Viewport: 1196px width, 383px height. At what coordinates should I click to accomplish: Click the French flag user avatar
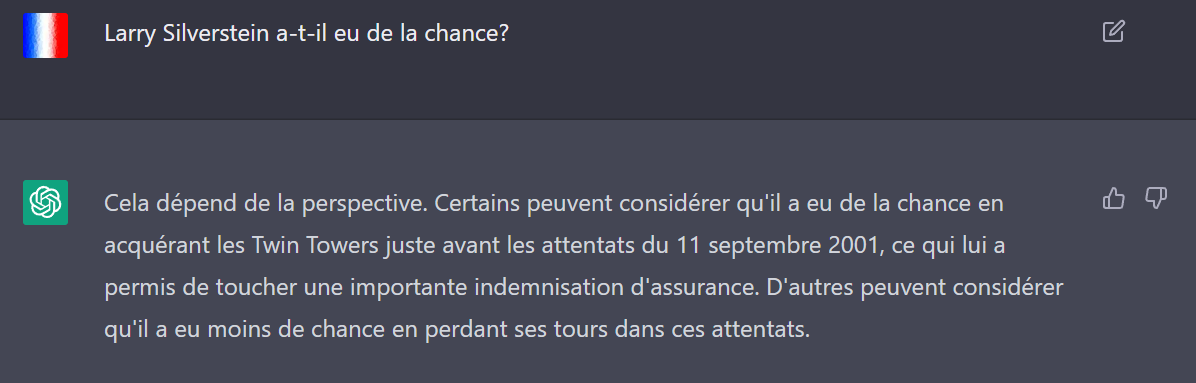tap(46, 35)
